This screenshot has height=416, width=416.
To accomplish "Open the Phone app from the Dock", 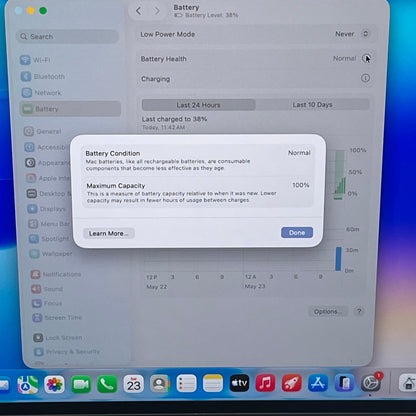I will point(107,384).
